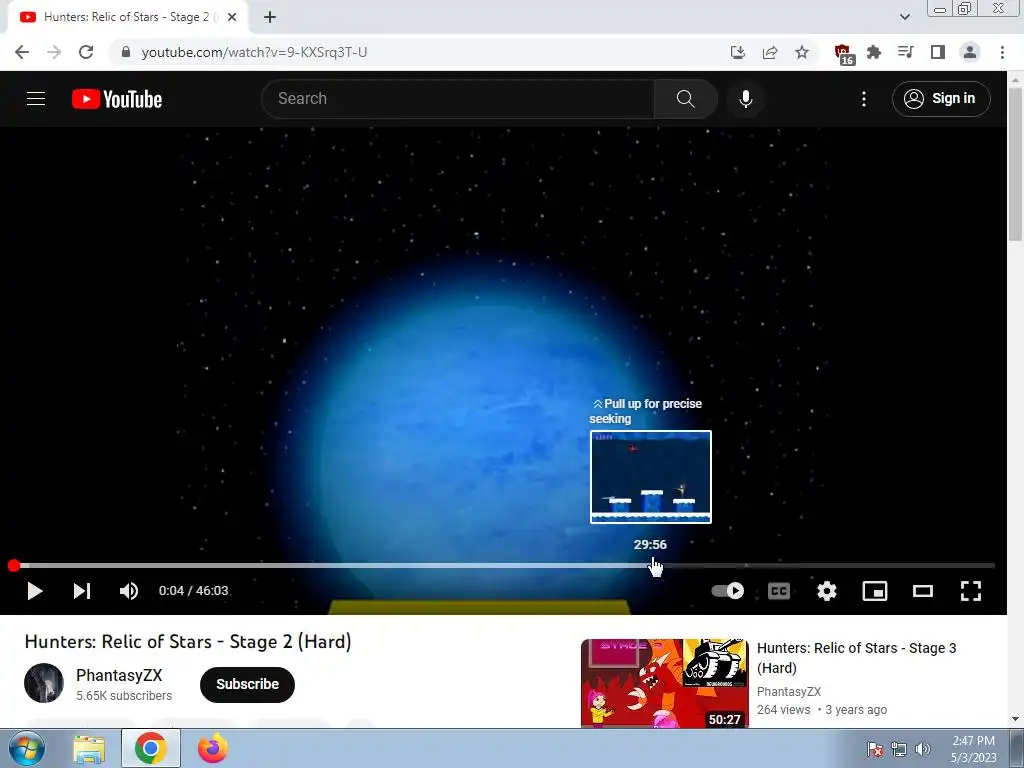Open the red shield extension with badge 16
Screen dimensions: 1024x768
[844, 54]
